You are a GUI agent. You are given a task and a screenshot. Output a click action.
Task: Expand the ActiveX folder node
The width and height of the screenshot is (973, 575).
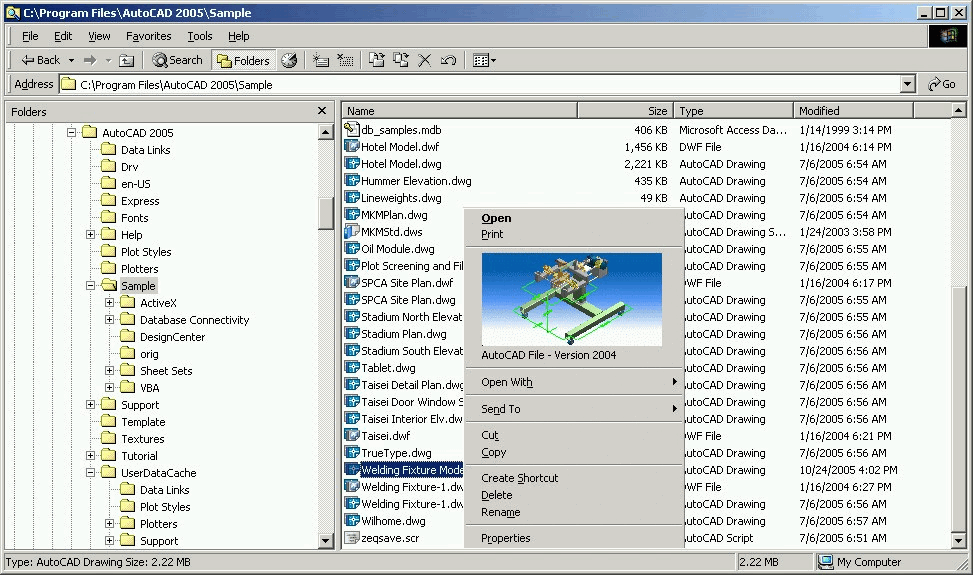tap(110, 303)
